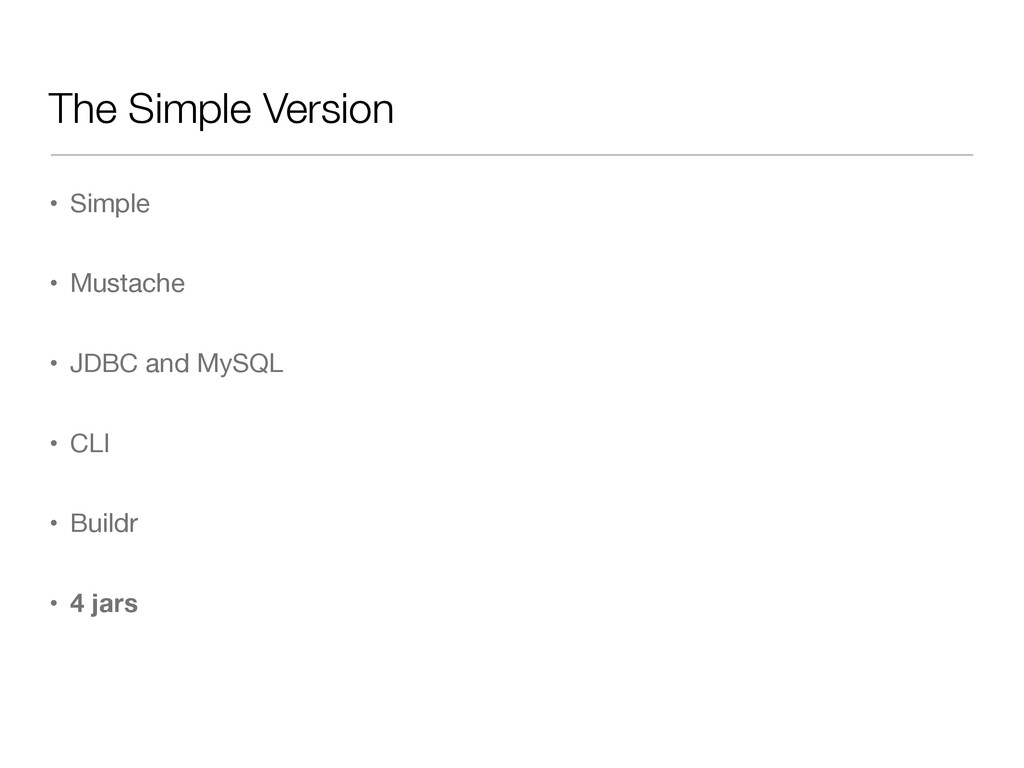Select the 'Simple' bullet text
1024x768 pixels.
110,204
